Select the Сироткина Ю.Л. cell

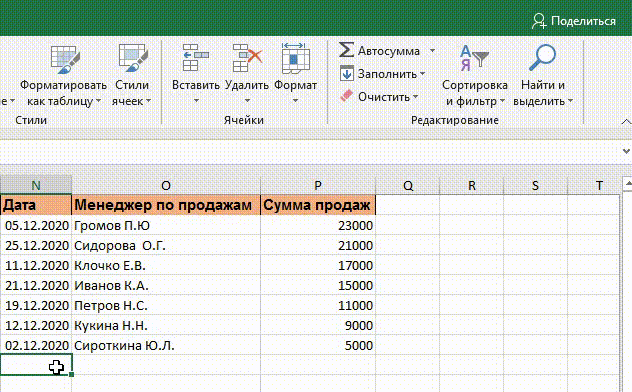pos(166,345)
